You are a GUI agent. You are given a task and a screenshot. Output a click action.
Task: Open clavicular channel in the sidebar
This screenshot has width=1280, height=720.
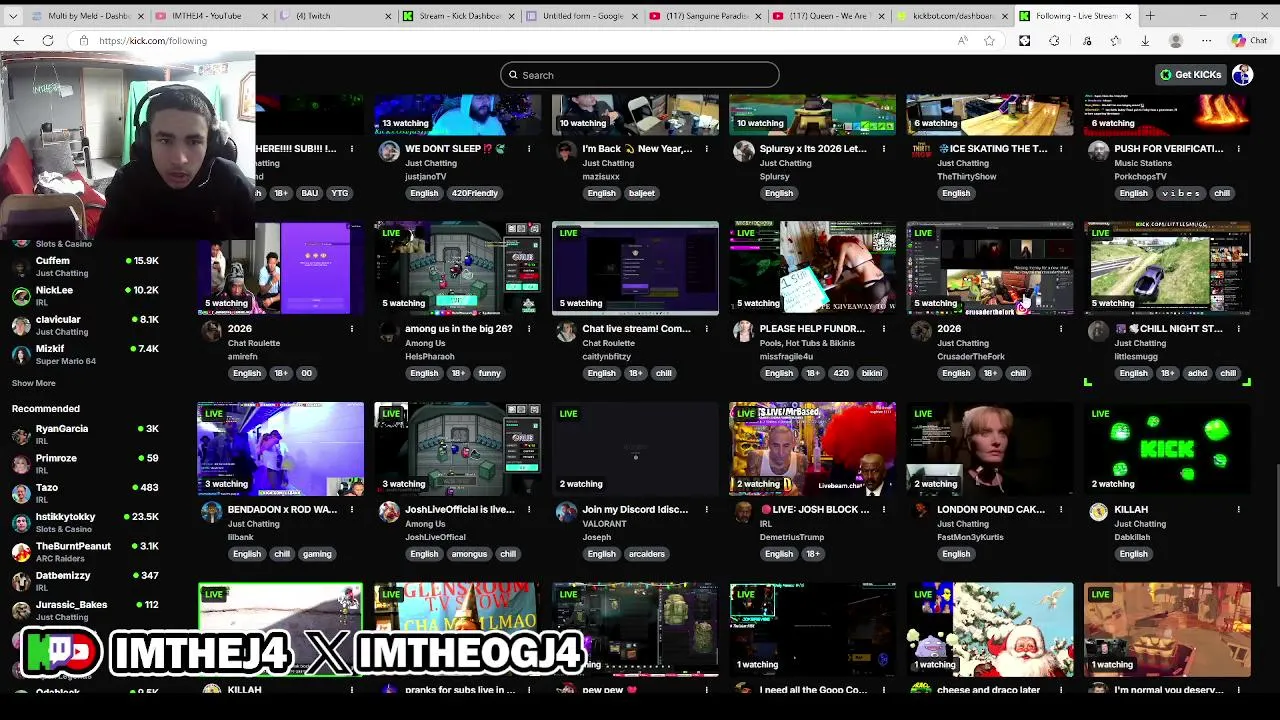85,325
